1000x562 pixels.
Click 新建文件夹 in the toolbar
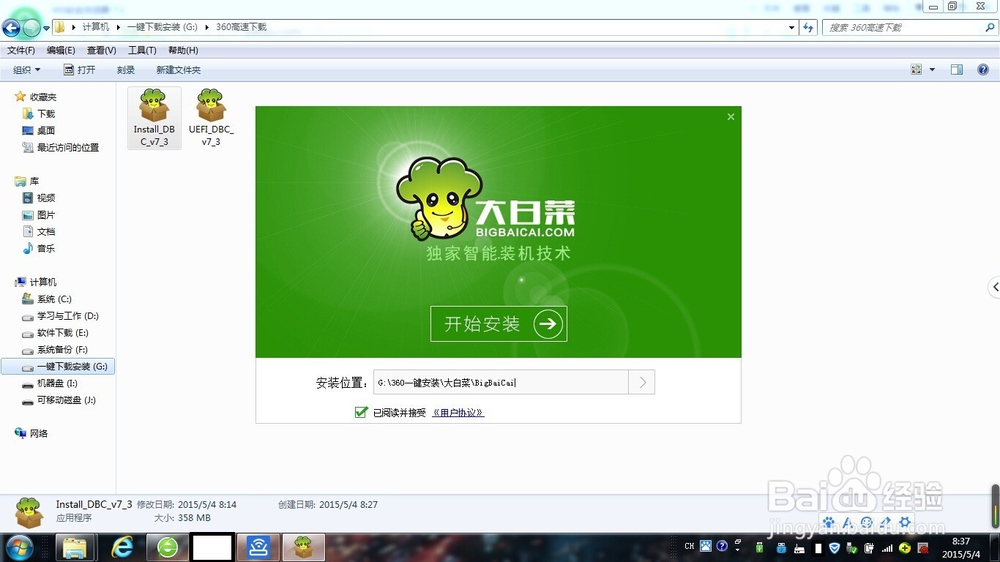[x=179, y=70]
